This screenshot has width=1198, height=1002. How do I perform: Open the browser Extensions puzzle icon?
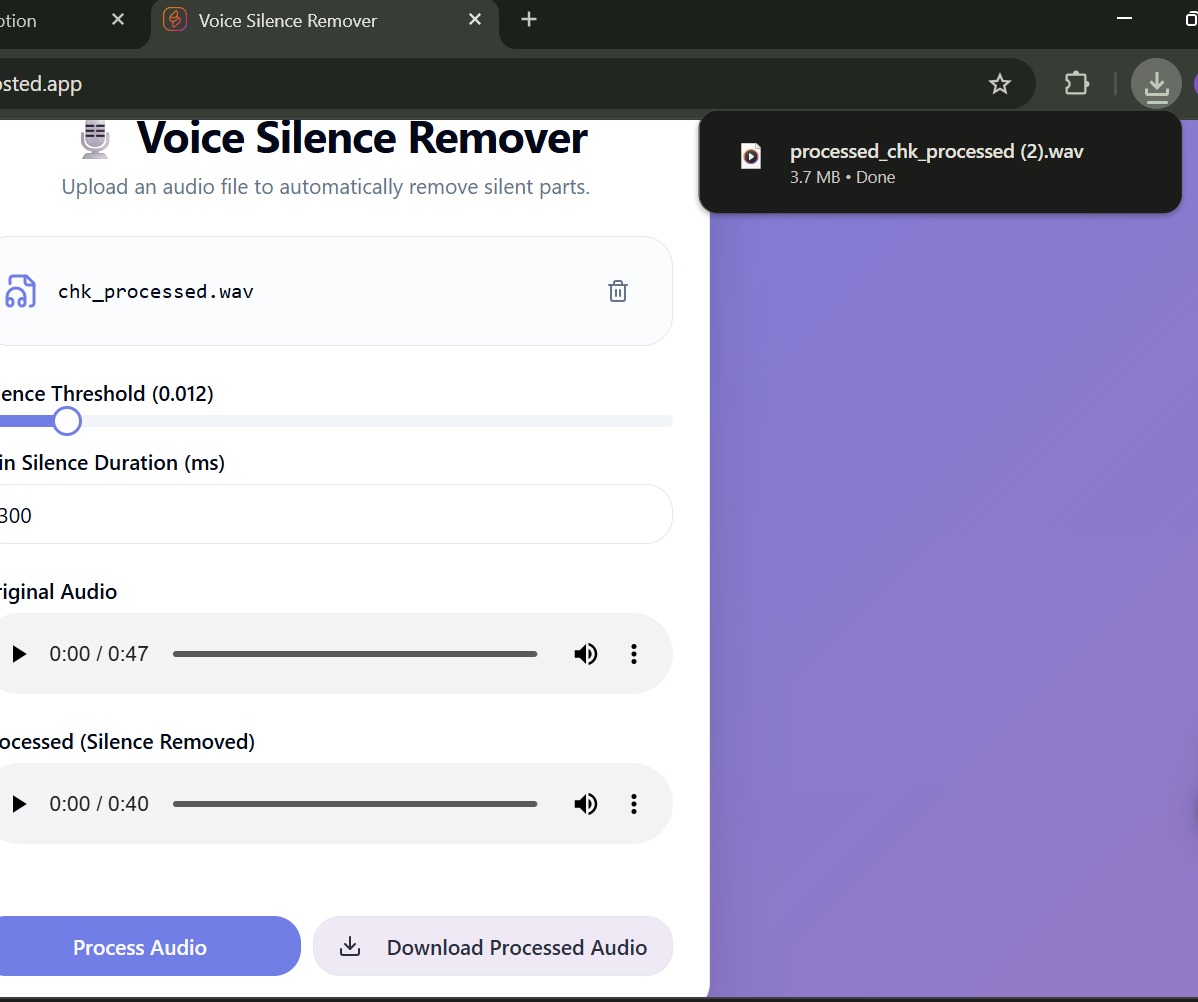tap(1077, 84)
